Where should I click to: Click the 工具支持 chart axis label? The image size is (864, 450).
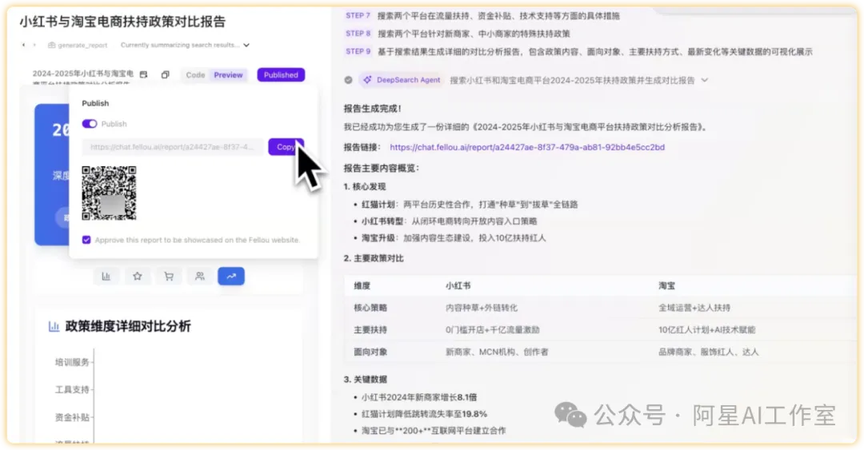[72, 390]
